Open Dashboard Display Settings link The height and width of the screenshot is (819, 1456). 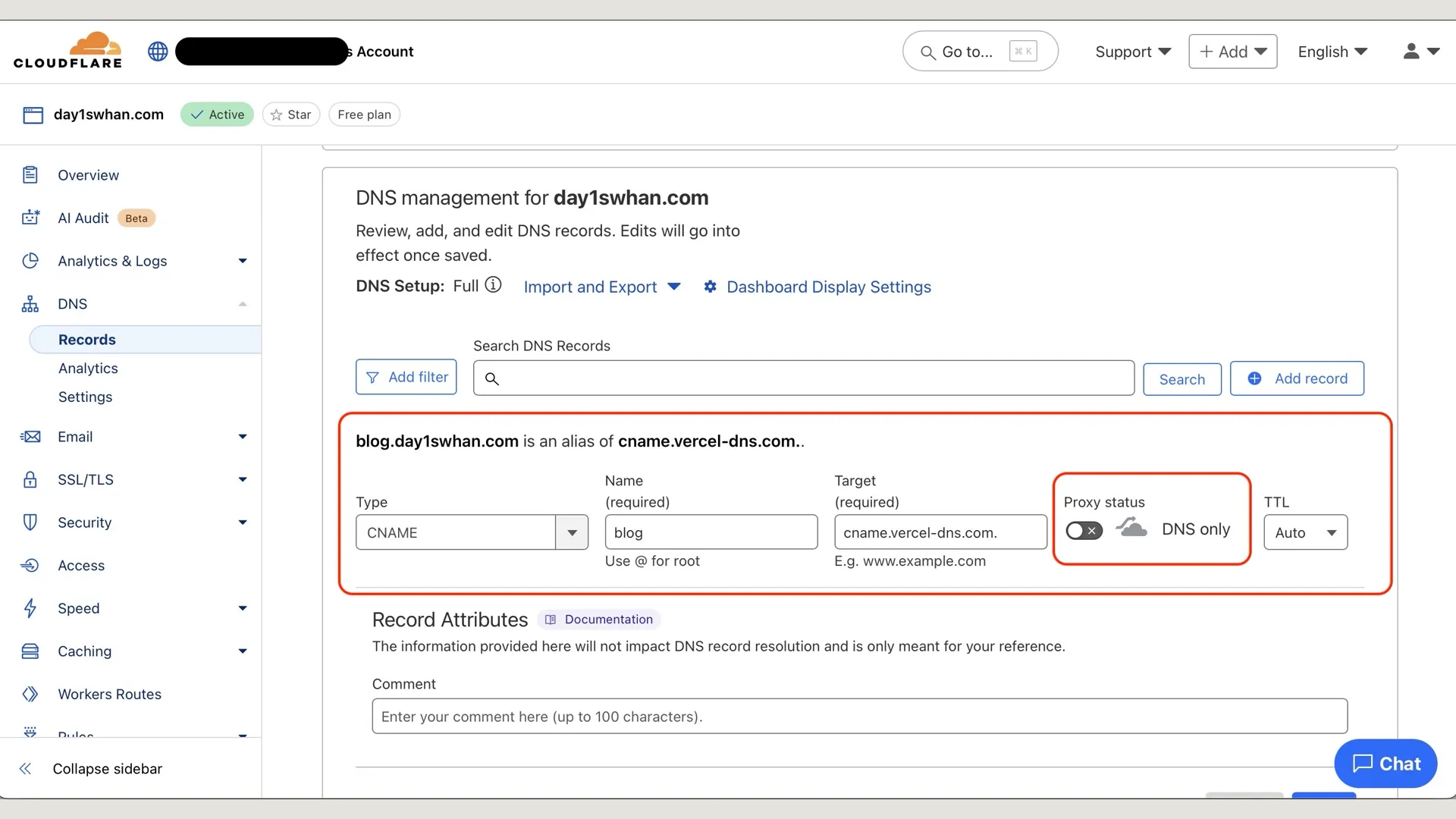pyautogui.click(x=829, y=287)
